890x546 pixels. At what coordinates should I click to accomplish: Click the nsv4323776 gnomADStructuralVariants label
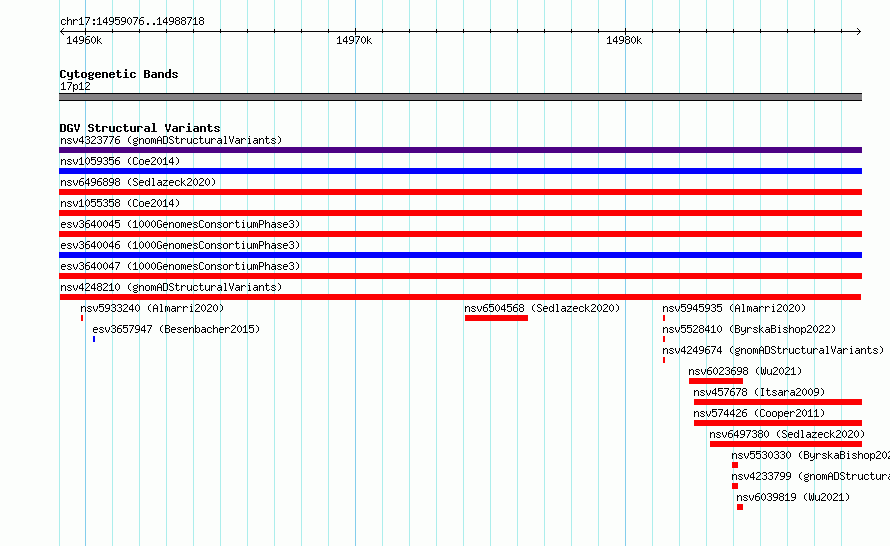[171, 140]
